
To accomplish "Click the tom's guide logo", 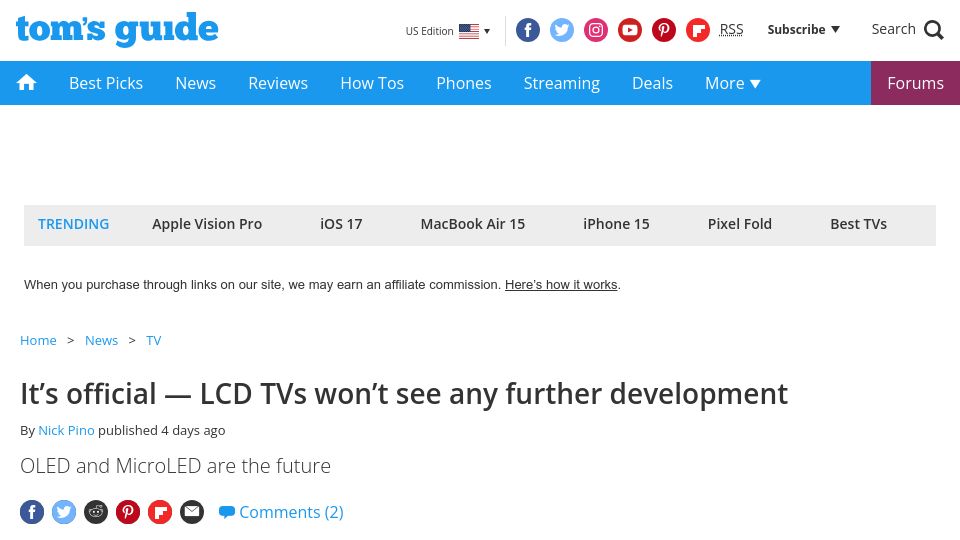I will [117, 29].
